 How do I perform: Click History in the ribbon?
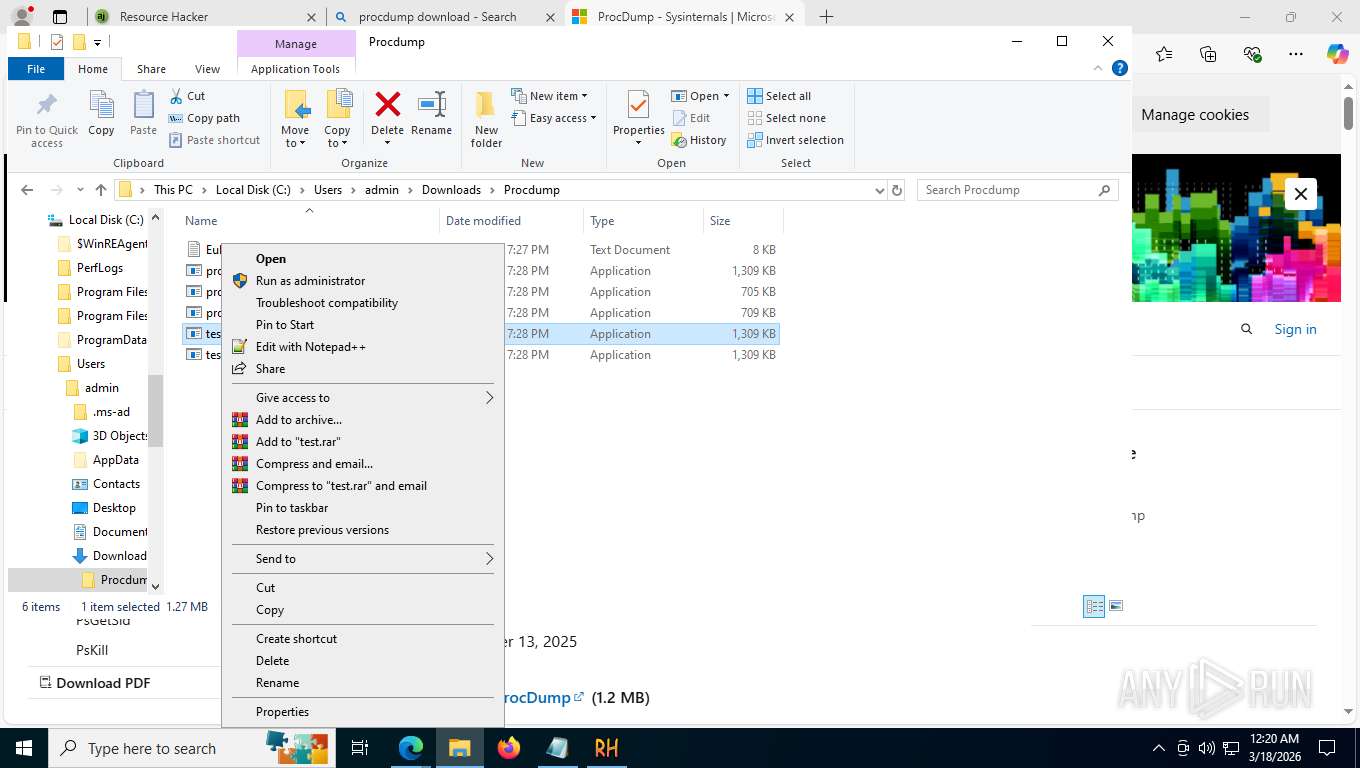[699, 140]
